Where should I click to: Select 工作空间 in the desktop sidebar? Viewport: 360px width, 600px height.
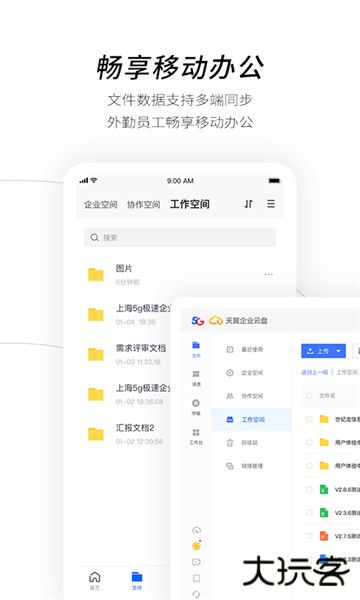251,419
